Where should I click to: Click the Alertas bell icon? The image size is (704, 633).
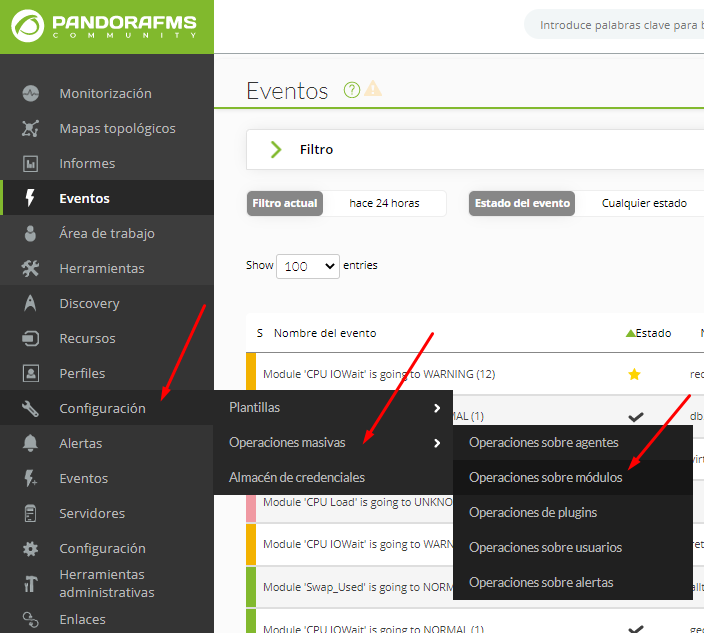31,443
